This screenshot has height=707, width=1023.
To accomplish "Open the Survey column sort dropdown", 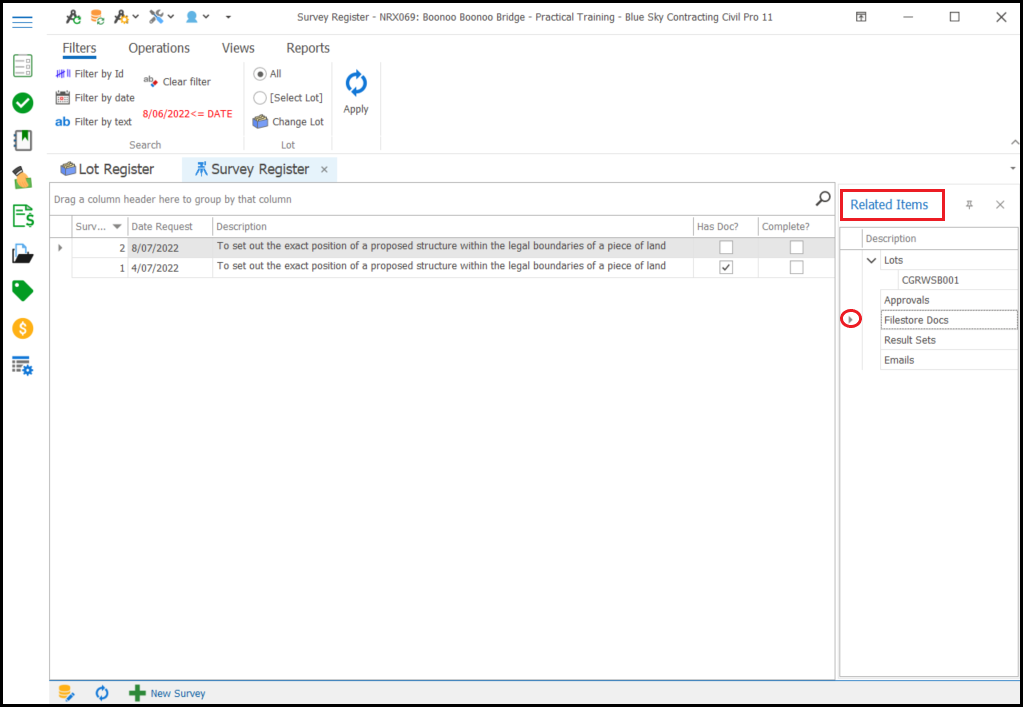I will [117, 227].
